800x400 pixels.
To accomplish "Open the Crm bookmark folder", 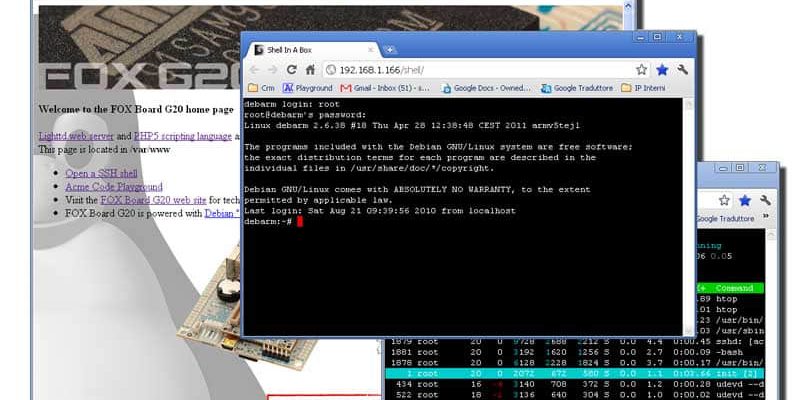I will [x=261, y=88].
